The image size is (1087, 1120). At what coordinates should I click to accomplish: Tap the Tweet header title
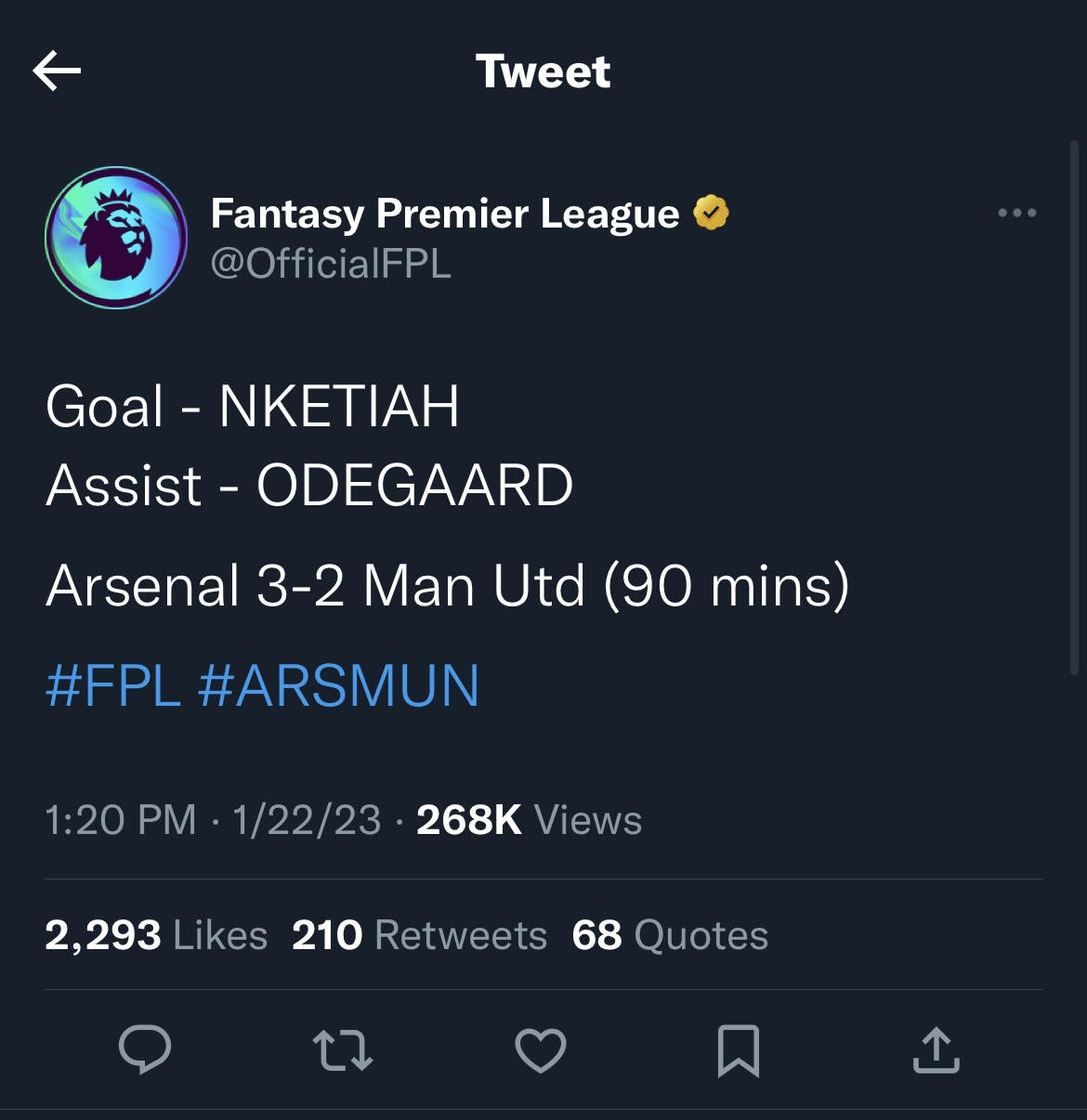543,72
